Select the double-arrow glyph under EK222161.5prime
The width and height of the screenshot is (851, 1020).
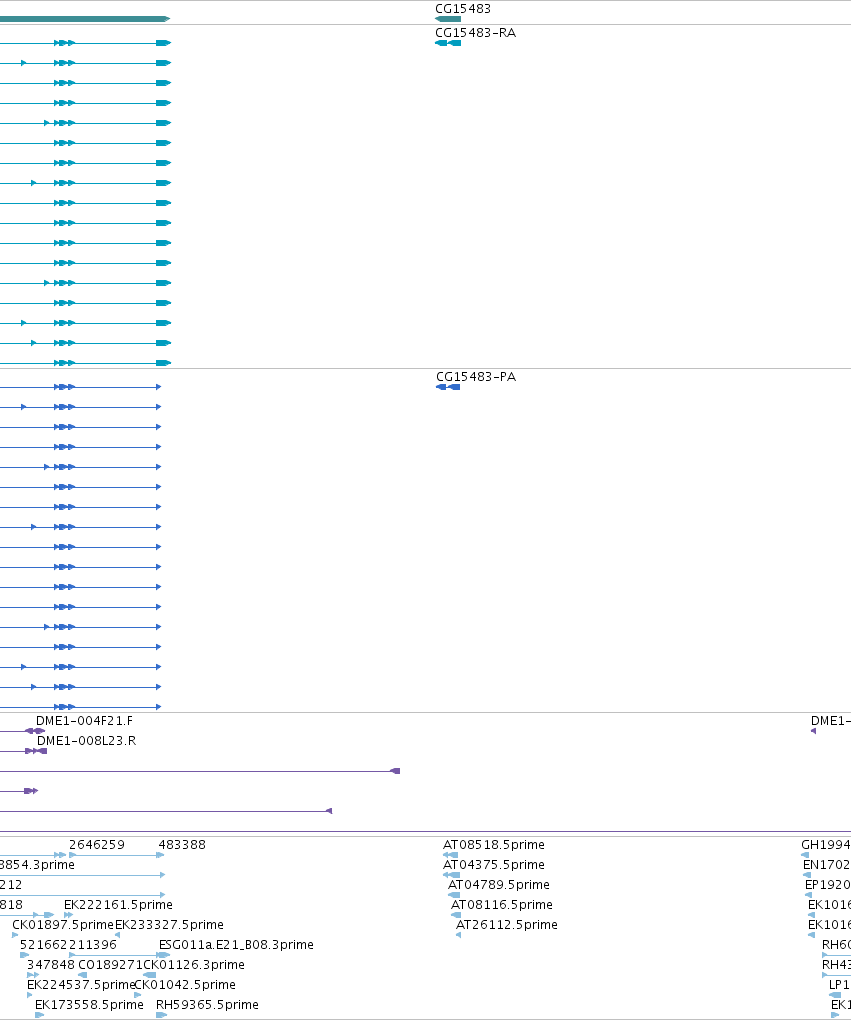[68, 915]
